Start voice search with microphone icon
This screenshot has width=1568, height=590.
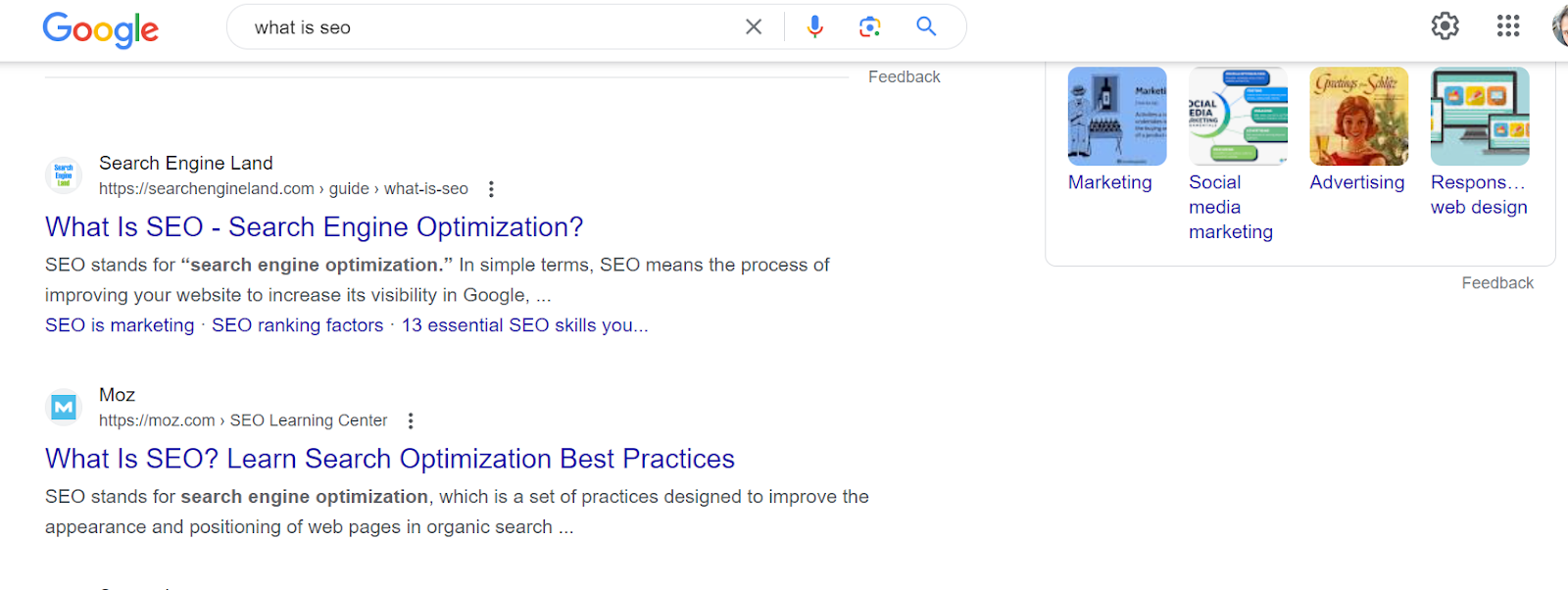[814, 27]
